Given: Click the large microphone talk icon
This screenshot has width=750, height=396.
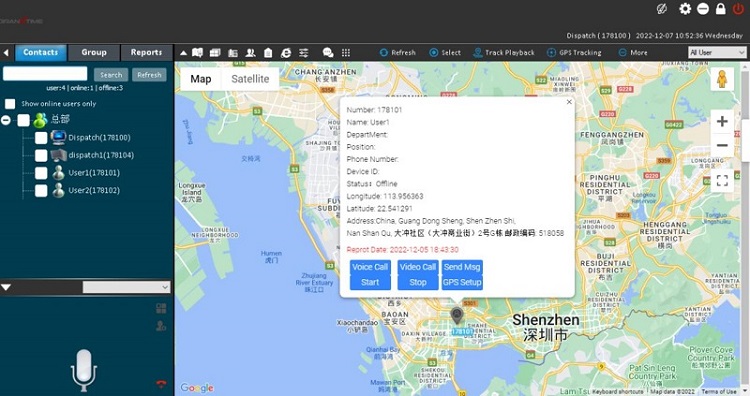Looking at the screenshot, I should click(84, 370).
